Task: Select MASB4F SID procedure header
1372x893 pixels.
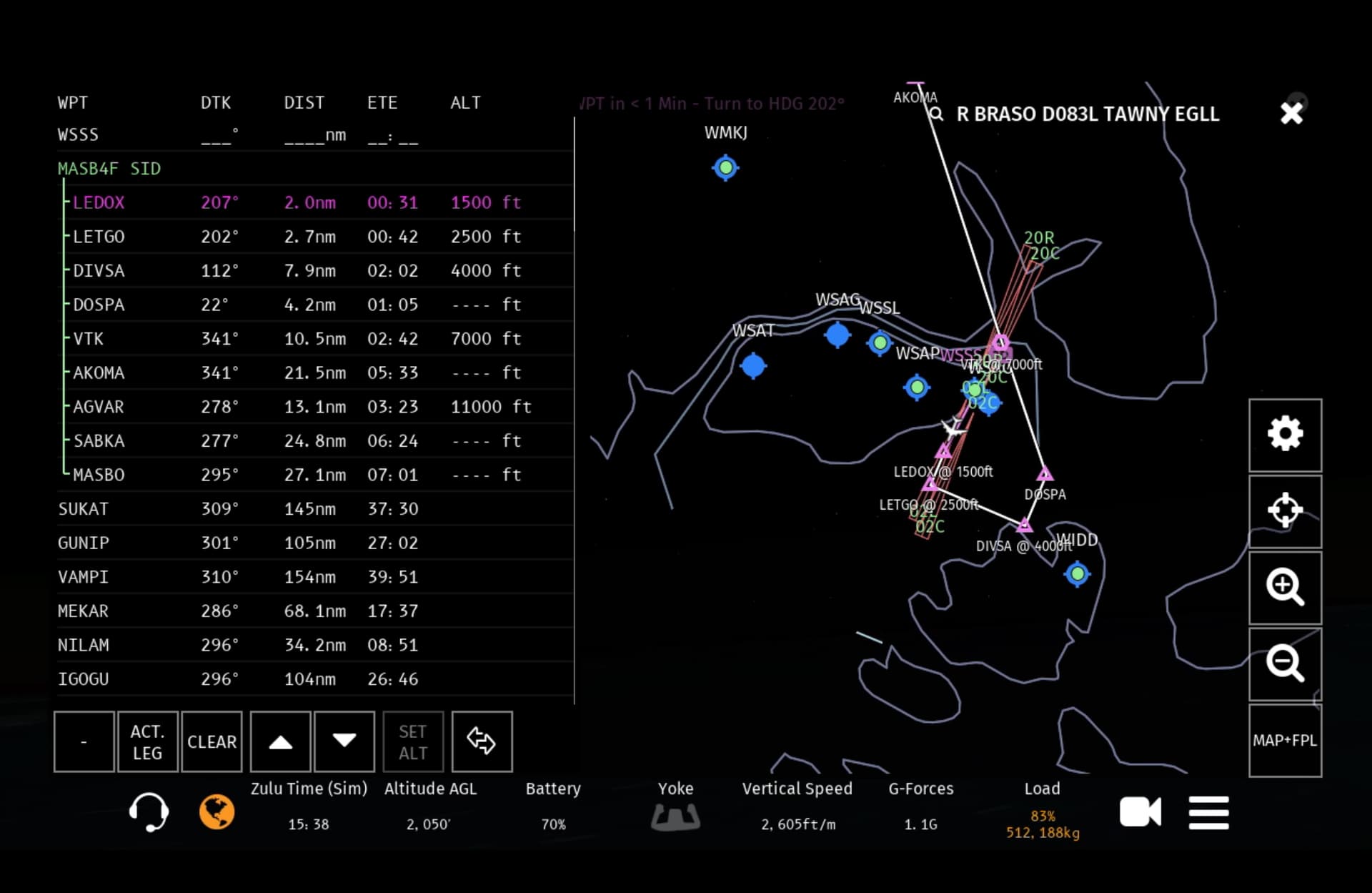Action: (x=109, y=169)
